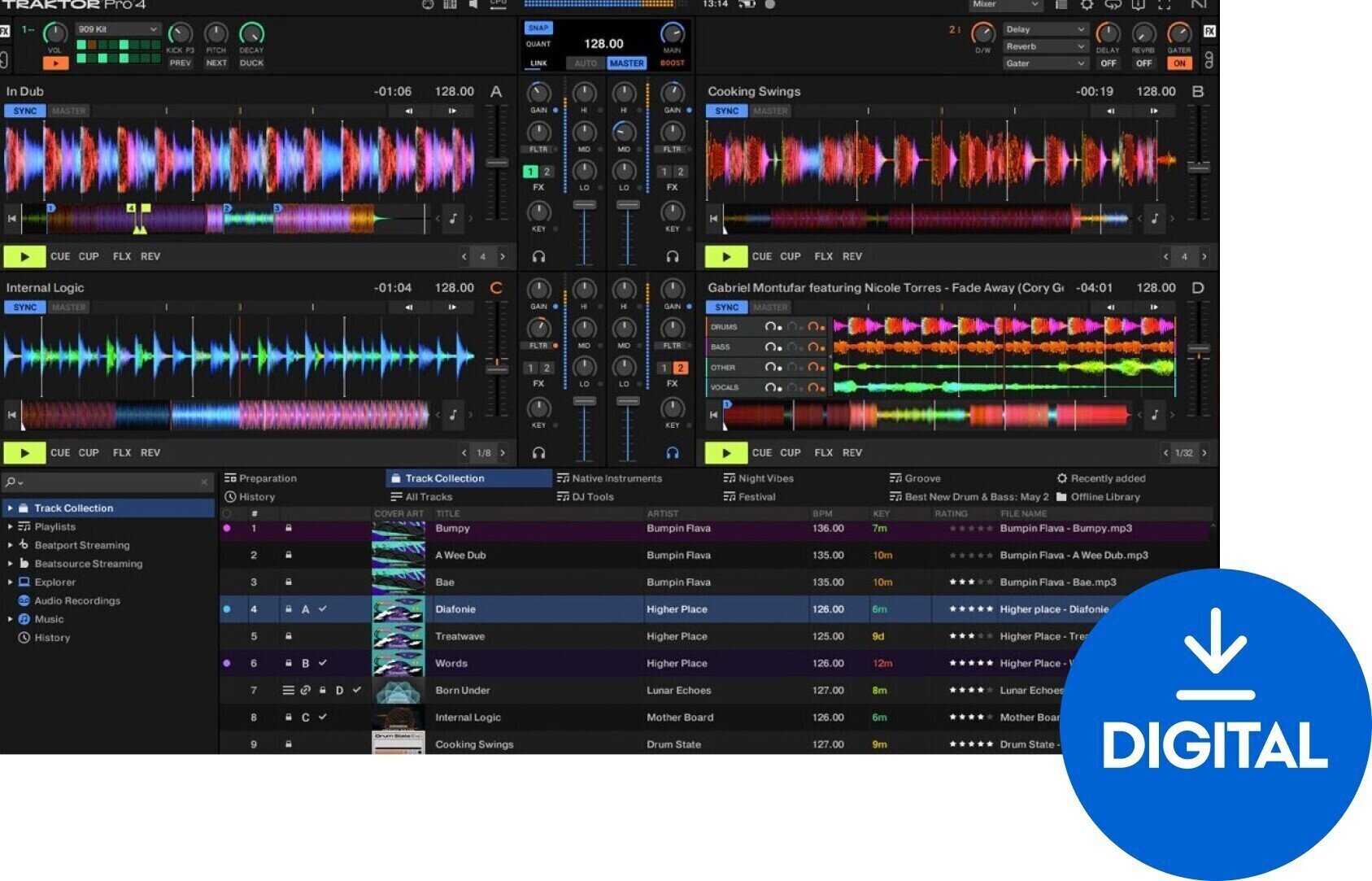Click the FX icon beside effect unit 2
This screenshot has width=1372, height=881.
coord(1209,30)
